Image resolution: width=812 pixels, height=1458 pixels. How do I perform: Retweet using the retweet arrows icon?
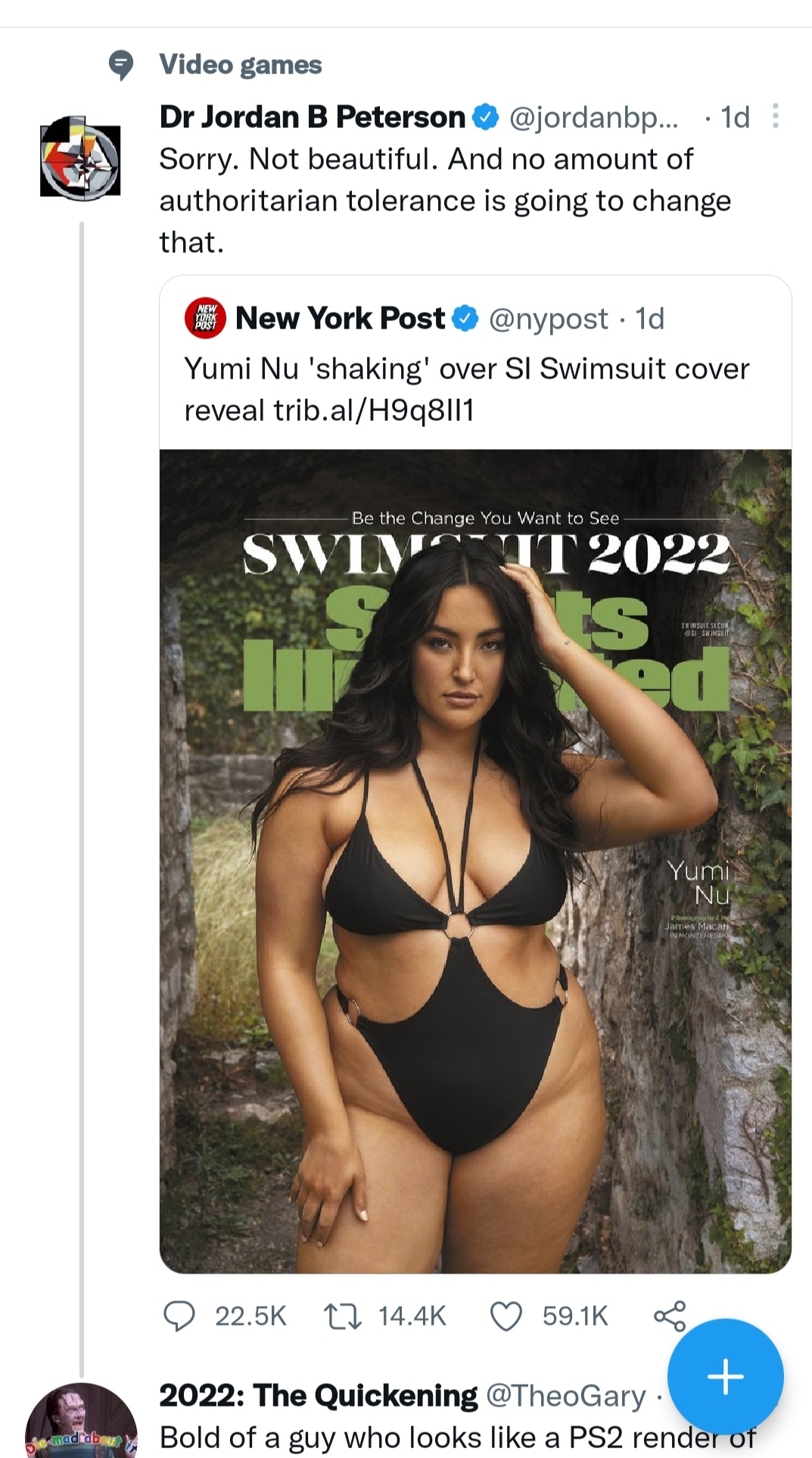(342, 1316)
